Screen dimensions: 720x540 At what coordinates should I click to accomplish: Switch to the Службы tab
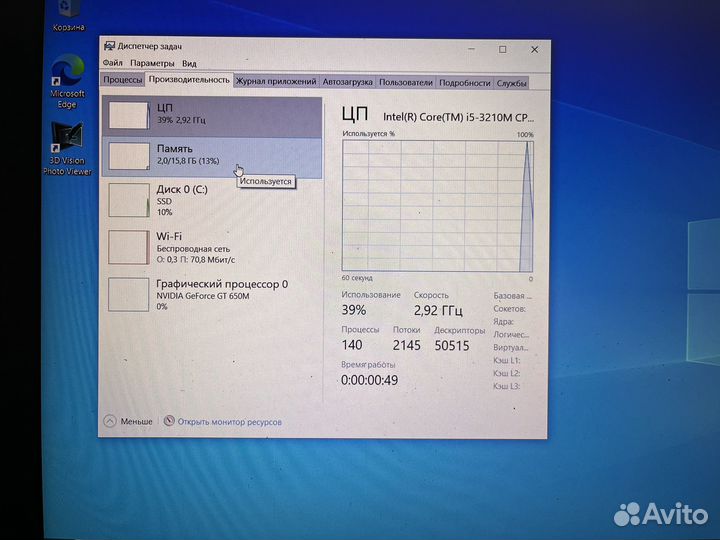pyautogui.click(x=511, y=82)
